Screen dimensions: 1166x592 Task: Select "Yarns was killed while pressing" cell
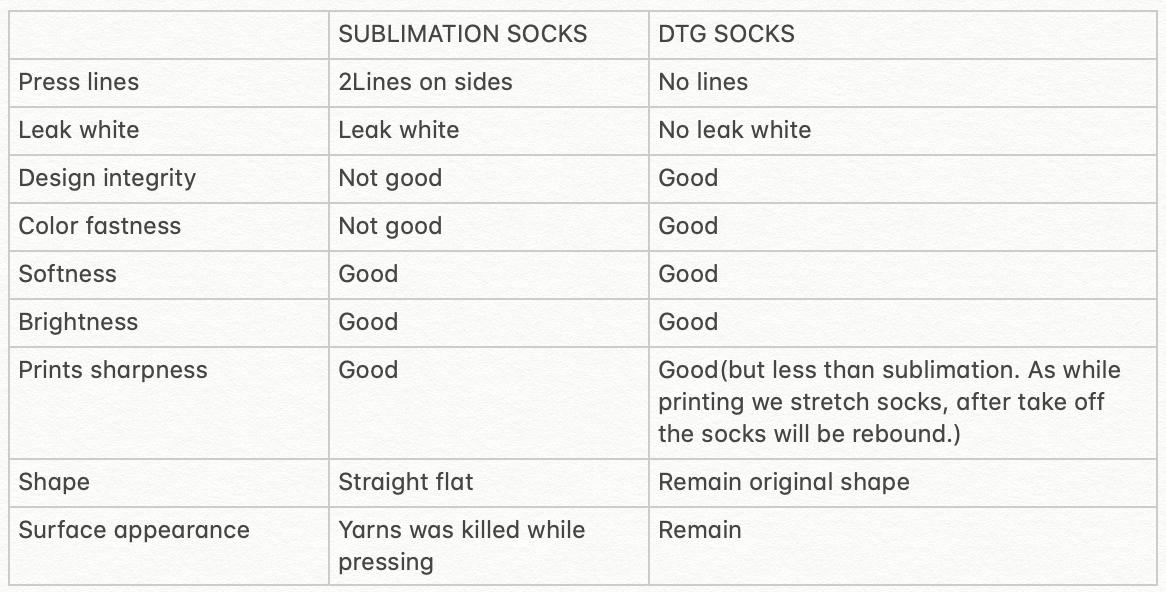461,545
